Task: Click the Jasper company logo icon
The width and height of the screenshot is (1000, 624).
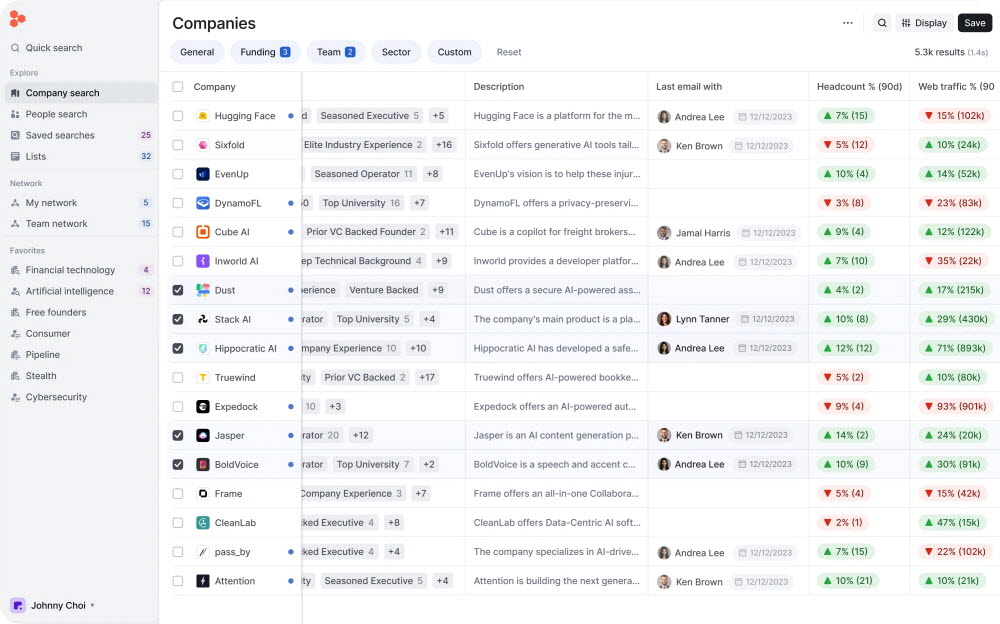Action: (203, 436)
